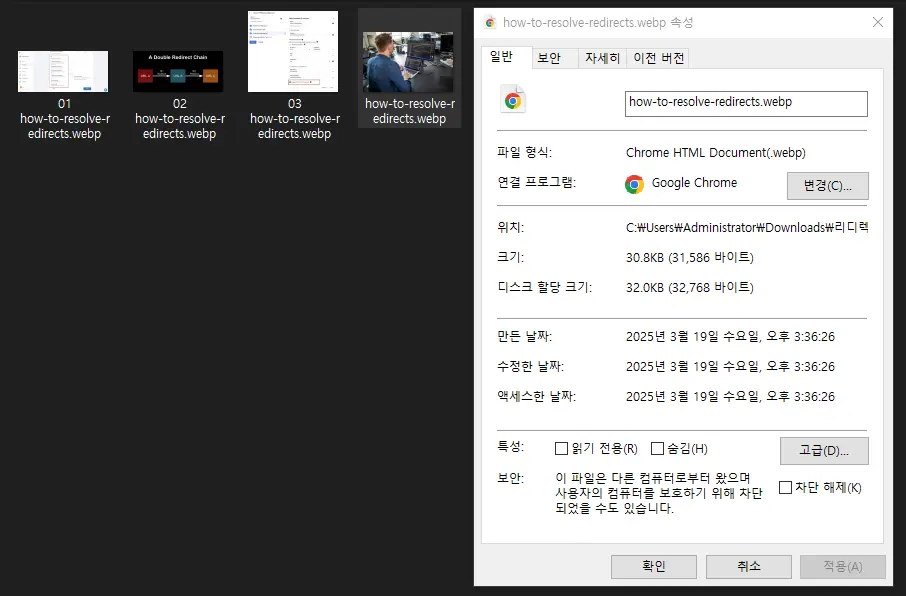Close the properties dialog with the X button
906x596 pixels.
pos(877,22)
